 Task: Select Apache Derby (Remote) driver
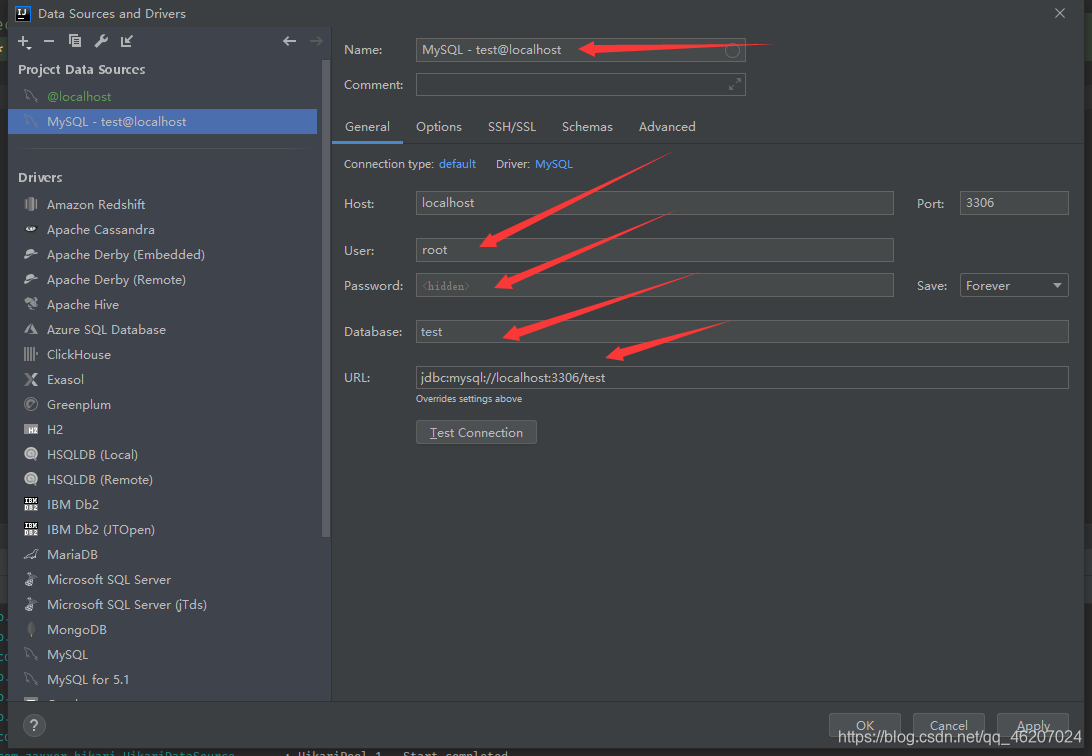pyautogui.click(x=116, y=280)
